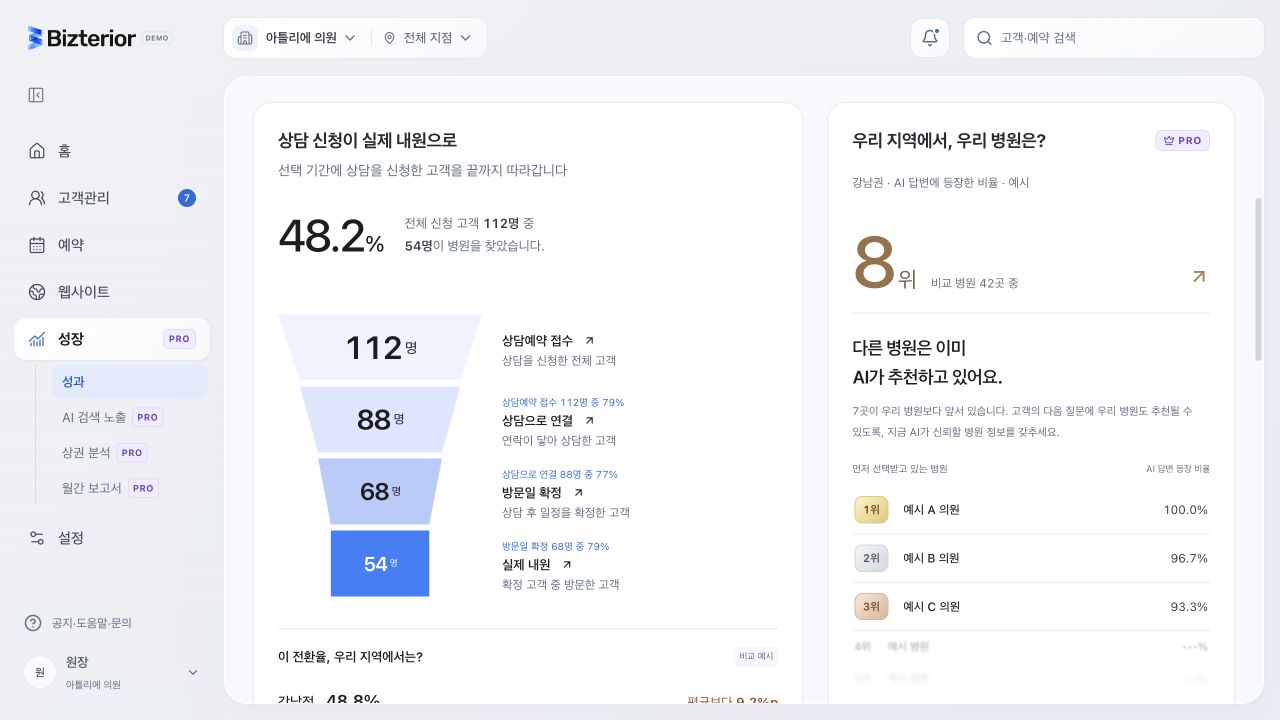Viewport: 1280px width, 720px height.
Task: Collapse the sidebar panel icon
Action: pyautogui.click(x=36, y=95)
